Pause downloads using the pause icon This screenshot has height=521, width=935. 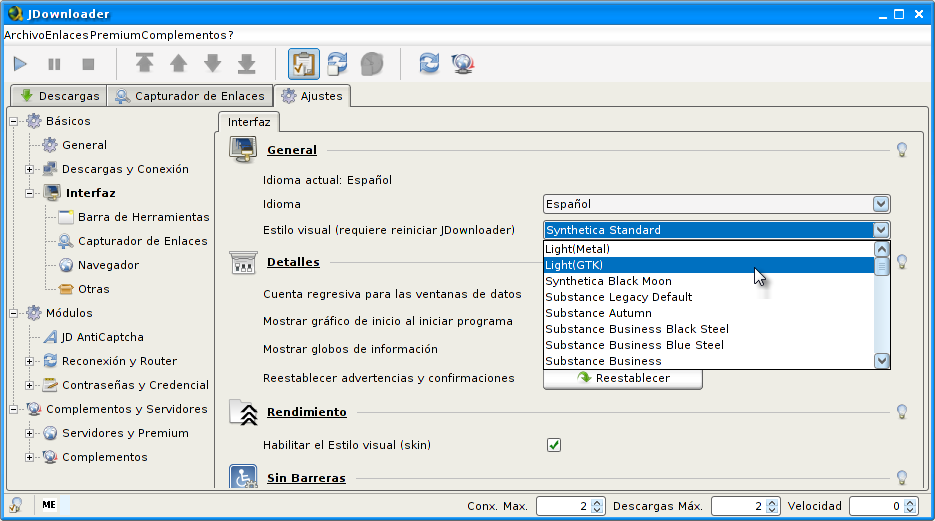pyautogui.click(x=54, y=64)
